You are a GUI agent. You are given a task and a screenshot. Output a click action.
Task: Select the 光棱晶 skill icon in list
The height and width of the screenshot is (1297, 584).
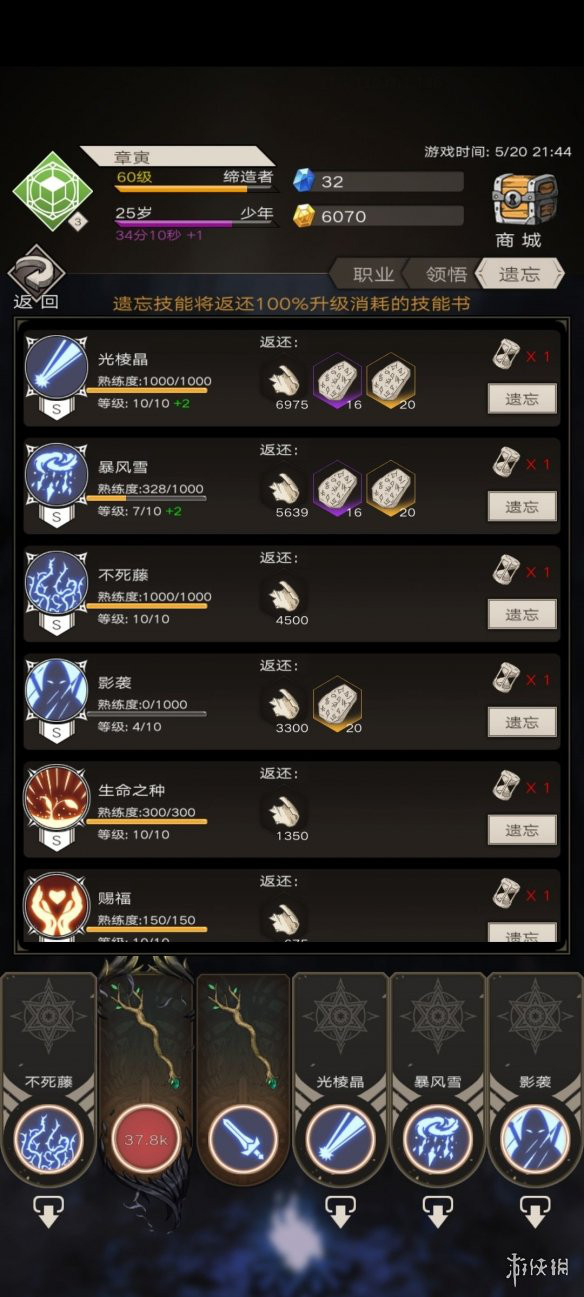pyautogui.click(x=56, y=367)
